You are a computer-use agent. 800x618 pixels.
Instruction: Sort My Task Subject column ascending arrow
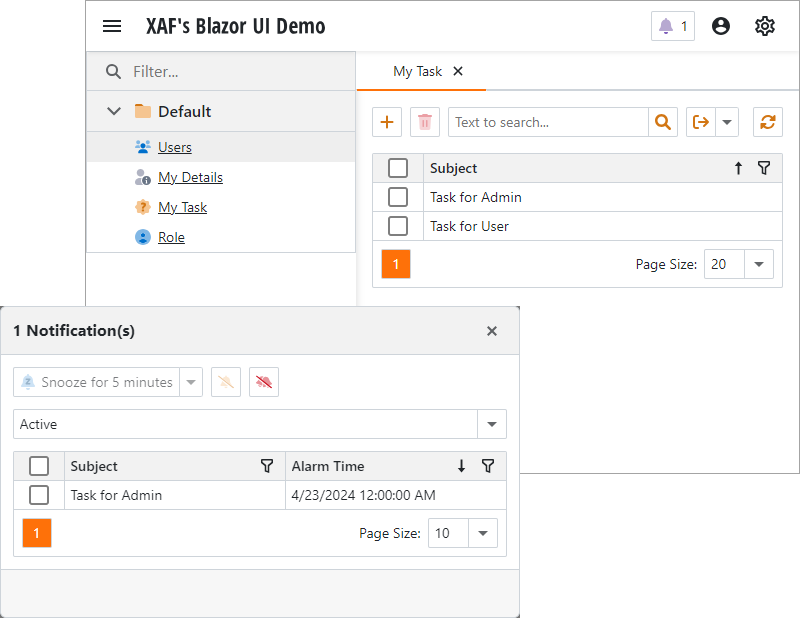click(738, 168)
